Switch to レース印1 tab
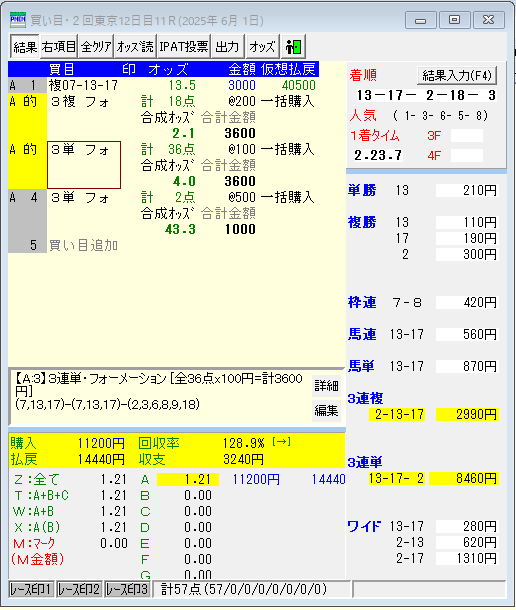 (31, 589)
